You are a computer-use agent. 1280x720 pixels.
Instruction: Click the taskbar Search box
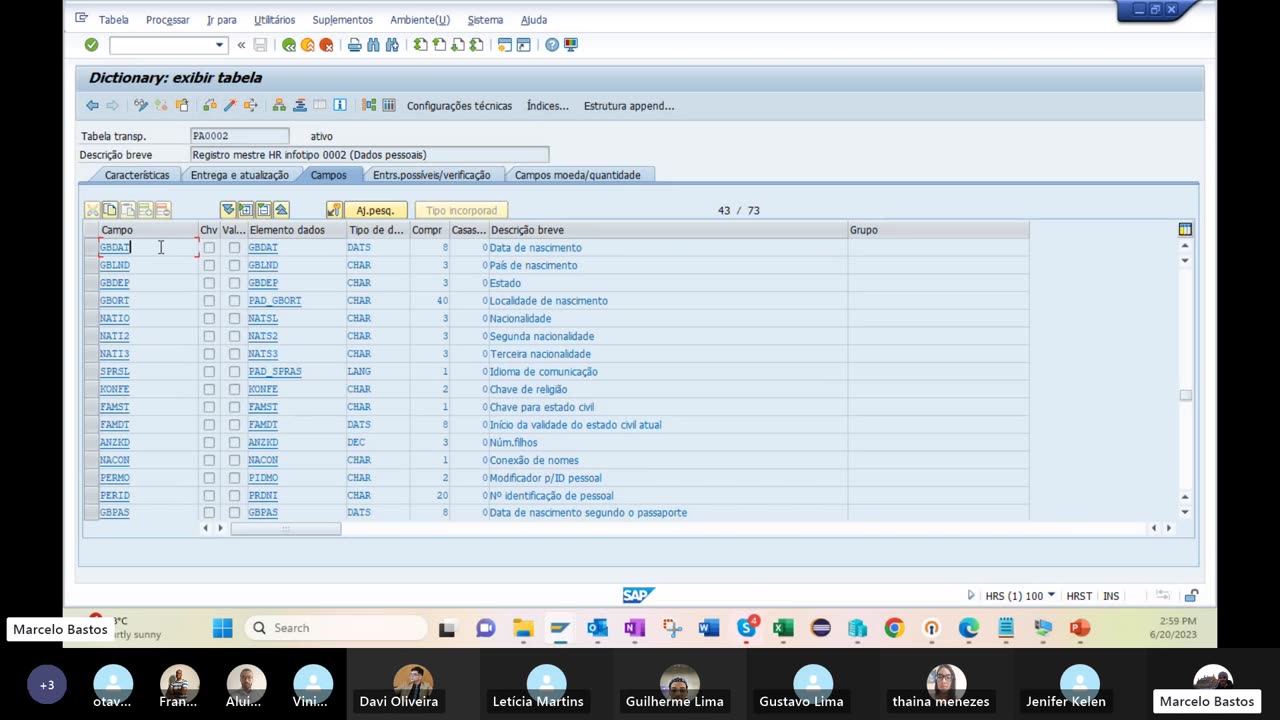tap(335, 628)
